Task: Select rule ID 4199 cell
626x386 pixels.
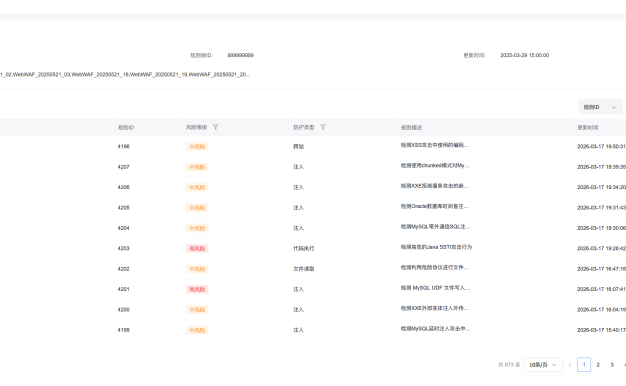Action: tap(123, 330)
